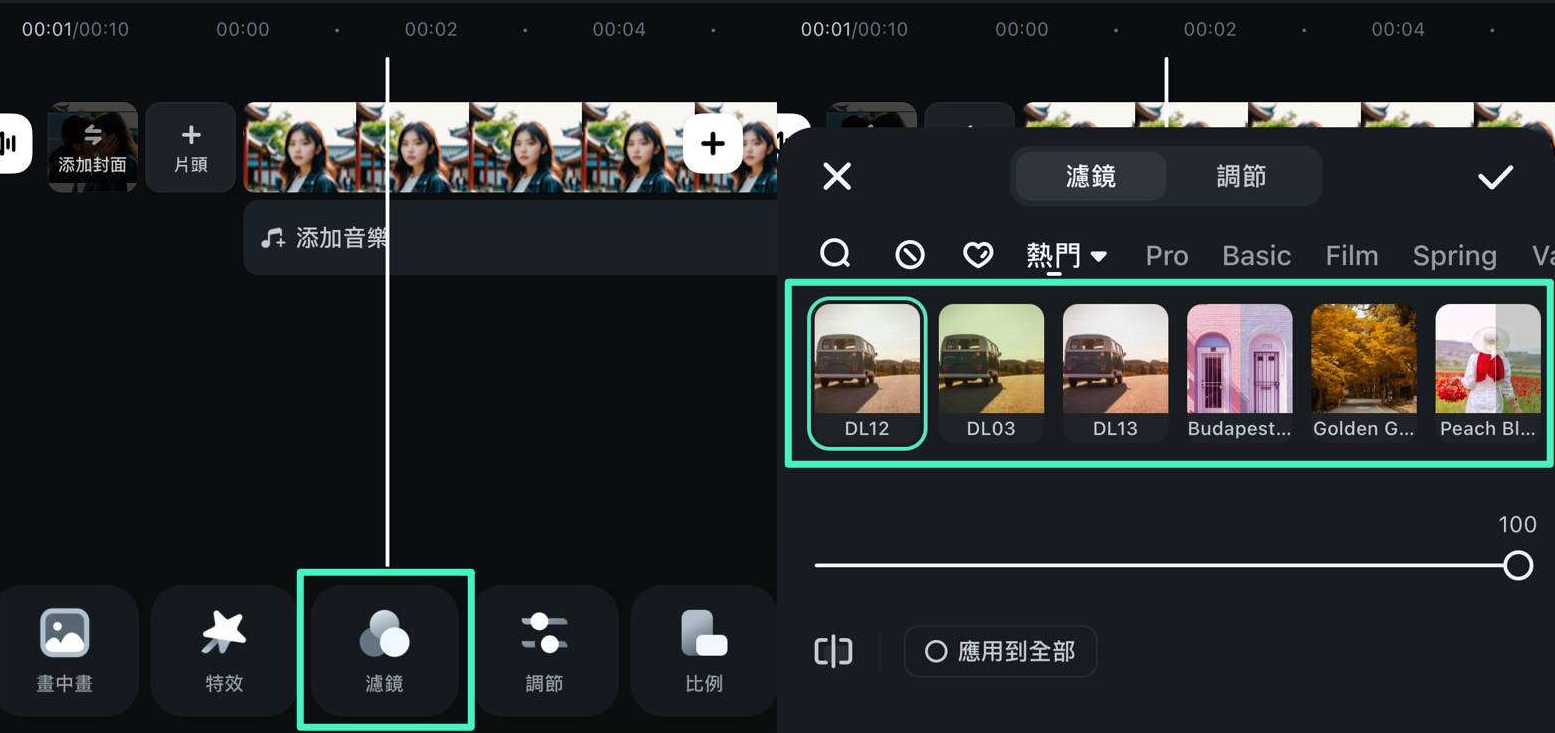1555x733 pixels.
Task: Tap the 添加音樂 add music track
Action: pos(510,238)
